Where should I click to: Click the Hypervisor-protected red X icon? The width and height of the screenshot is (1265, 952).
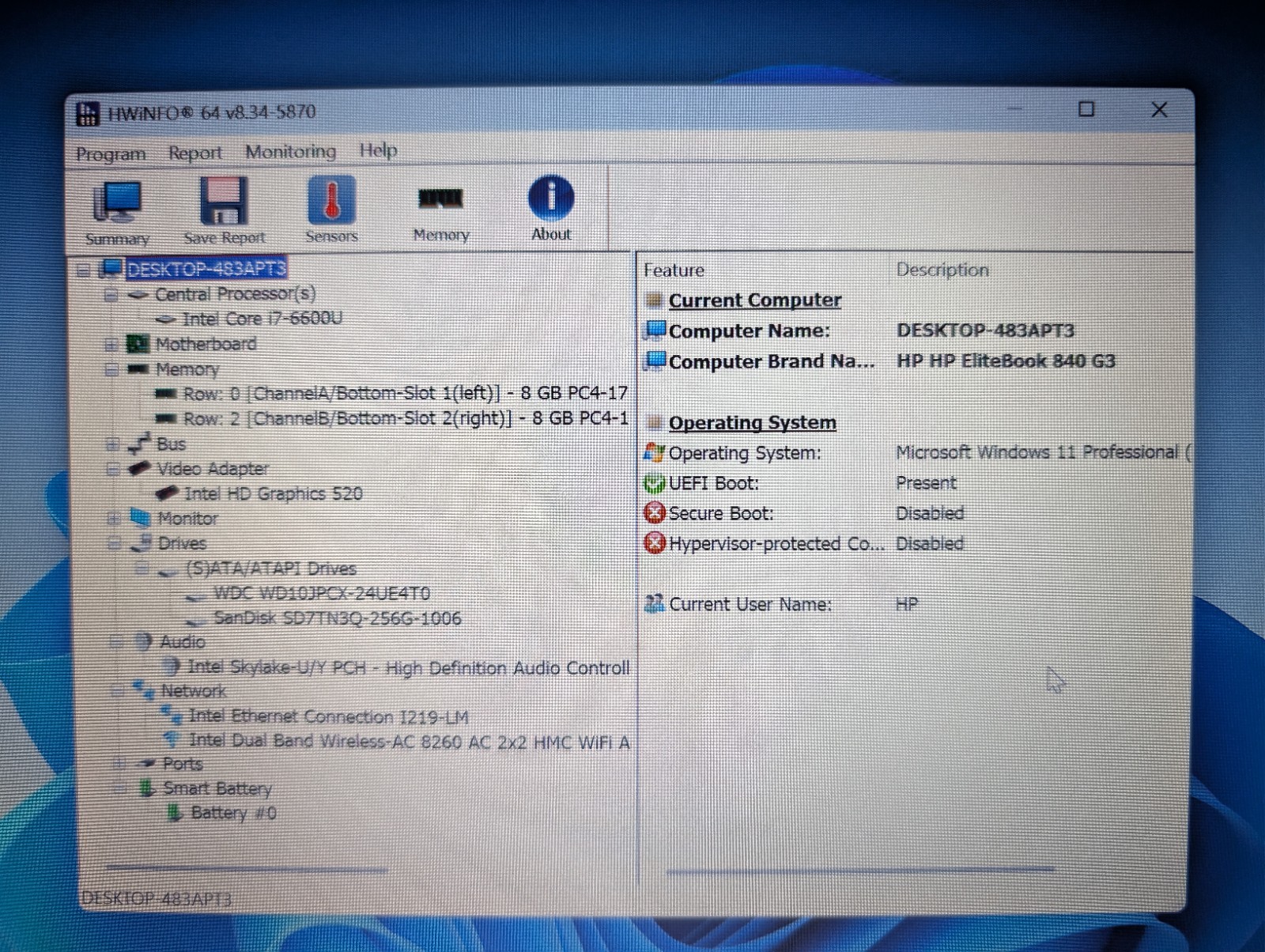click(x=655, y=543)
